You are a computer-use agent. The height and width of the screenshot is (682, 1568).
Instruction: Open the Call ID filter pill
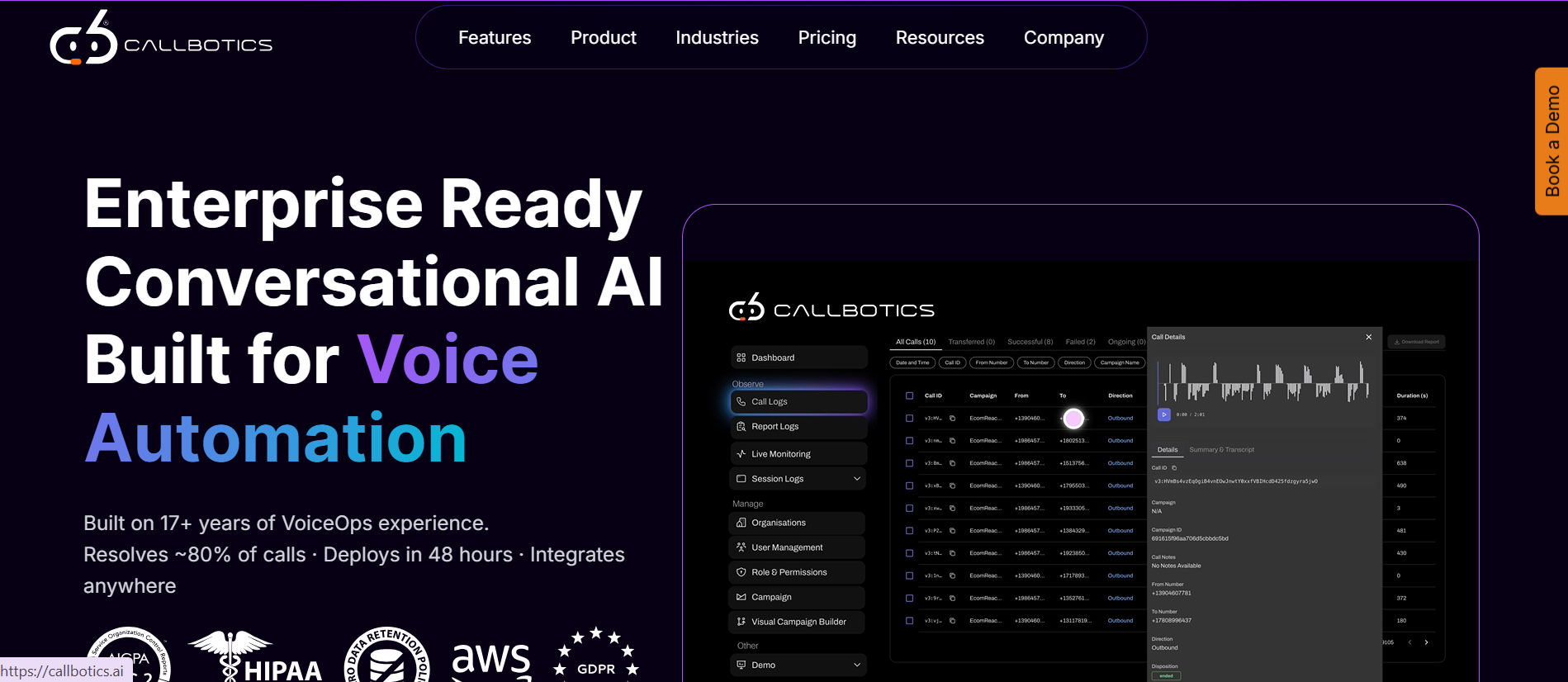(x=952, y=362)
